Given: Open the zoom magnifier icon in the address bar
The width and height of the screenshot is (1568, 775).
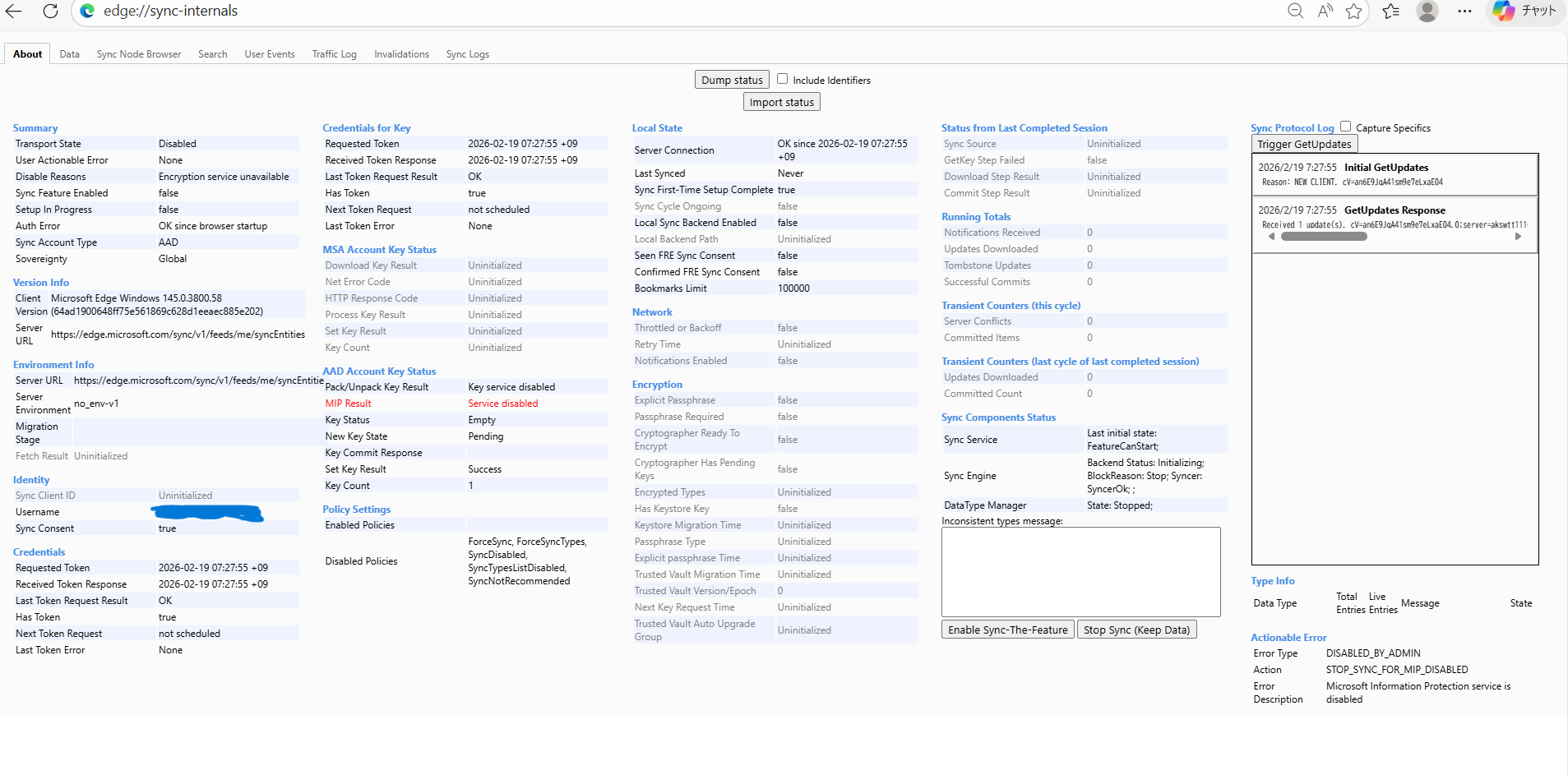Looking at the screenshot, I should [1296, 11].
